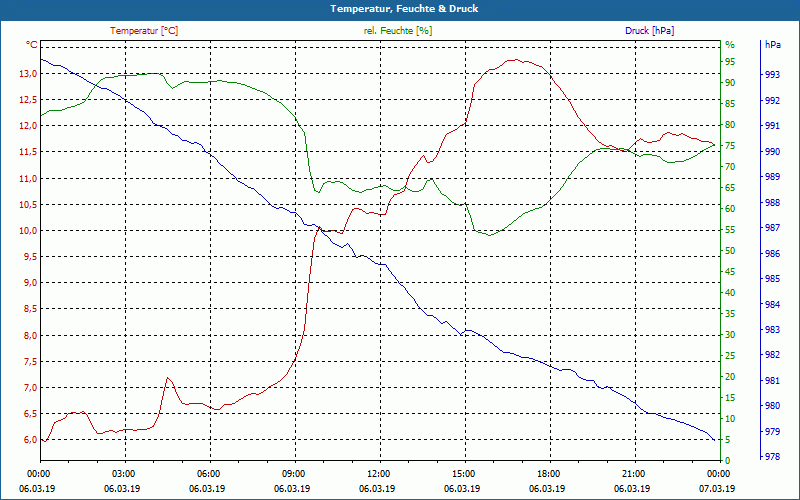Click the "06:00" time label on the x-axis
The image size is (800, 500).
[208, 473]
